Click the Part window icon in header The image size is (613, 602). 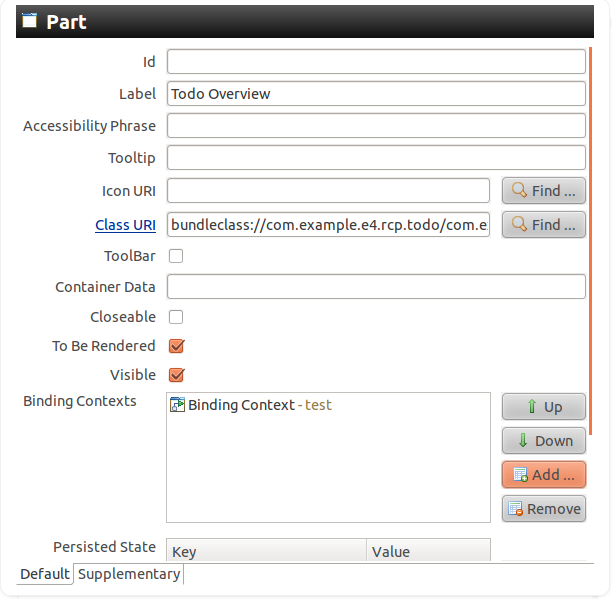coord(30,21)
